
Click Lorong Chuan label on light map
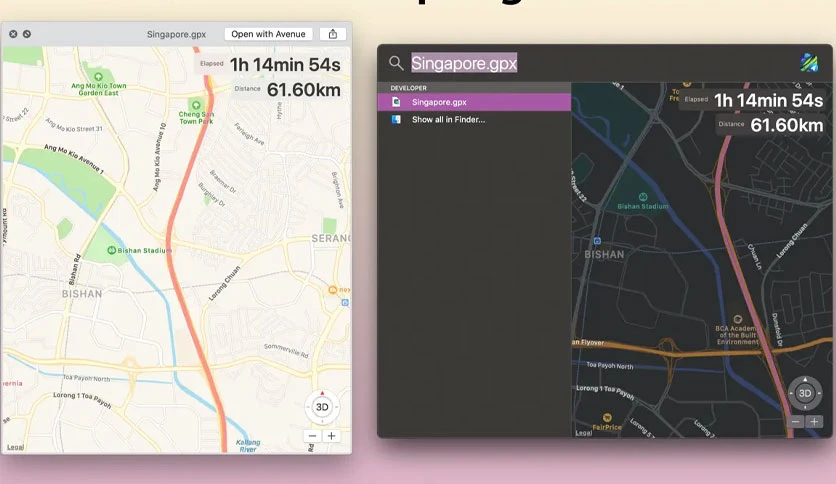pyautogui.click(x=224, y=283)
